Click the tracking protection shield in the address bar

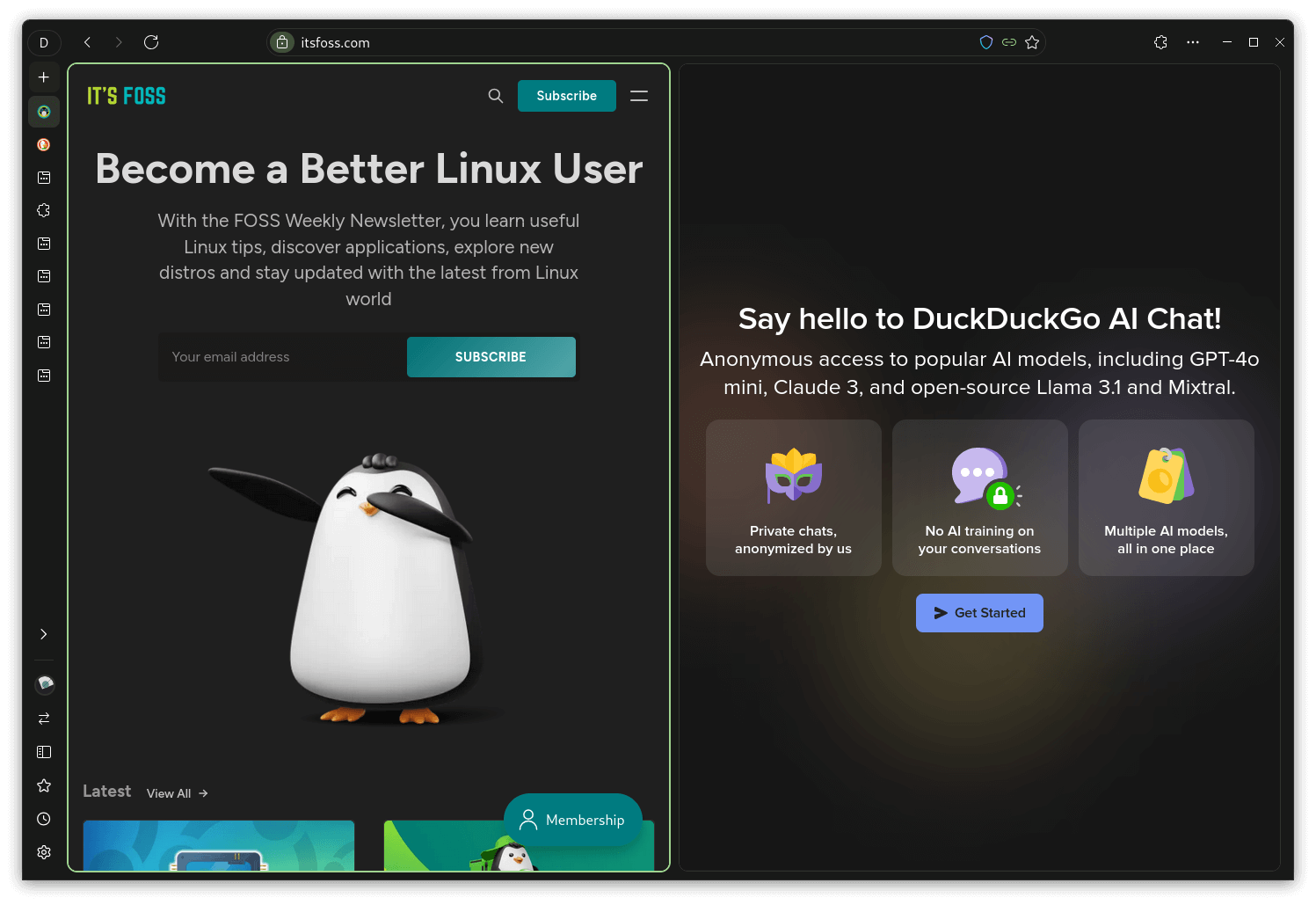986,41
